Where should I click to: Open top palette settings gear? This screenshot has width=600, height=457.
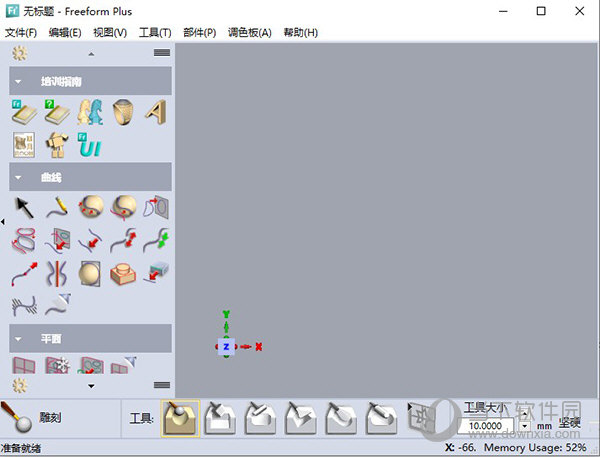(x=20, y=53)
